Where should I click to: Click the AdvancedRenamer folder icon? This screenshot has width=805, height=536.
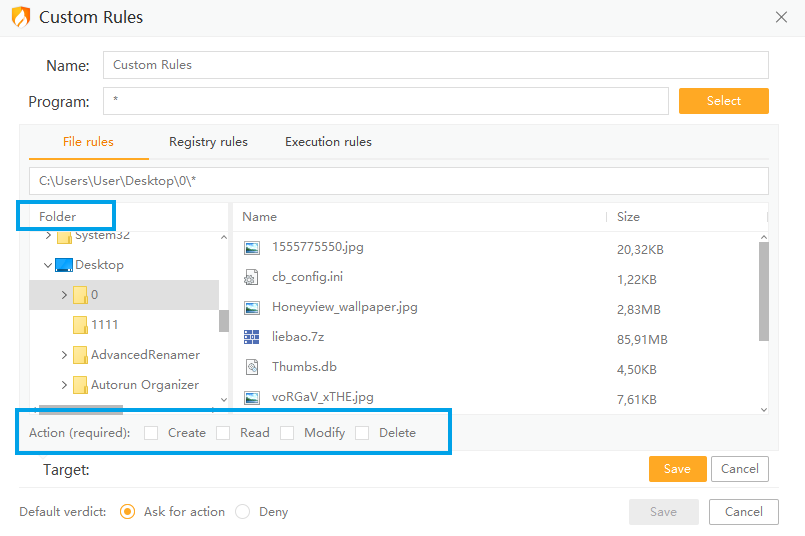80,355
